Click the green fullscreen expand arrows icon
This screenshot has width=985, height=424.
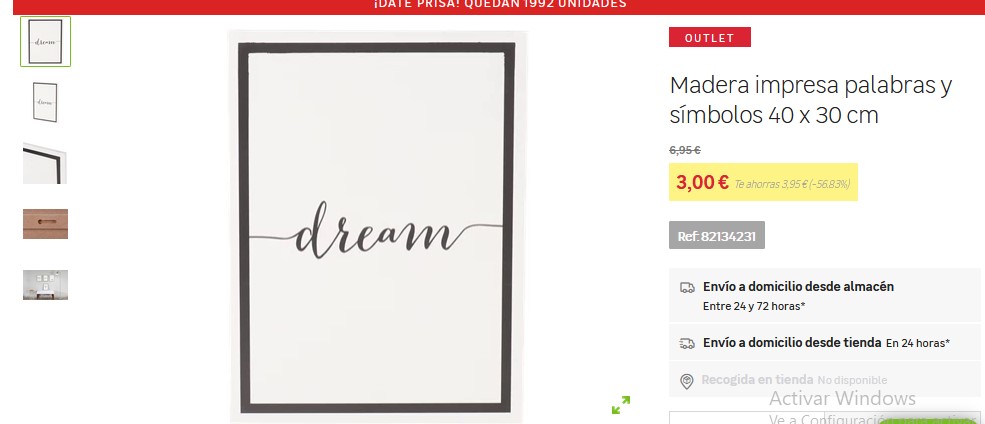[621, 405]
